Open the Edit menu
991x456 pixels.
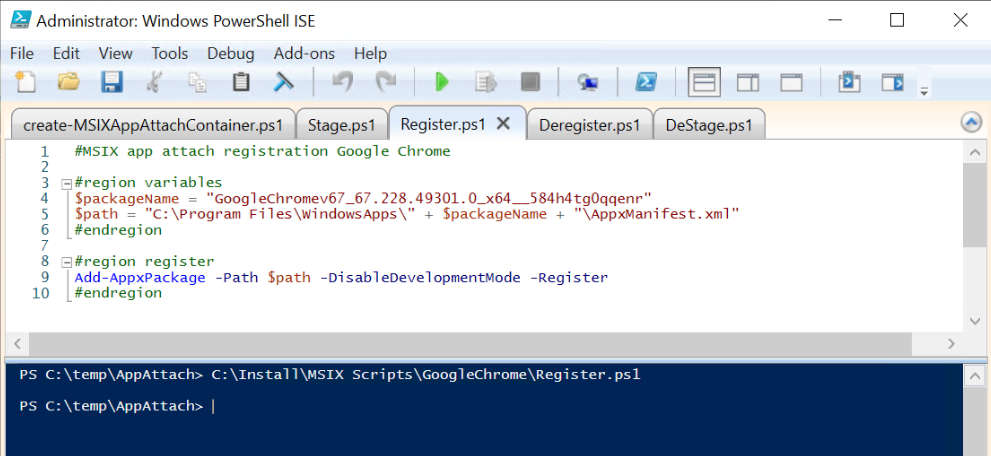tap(66, 54)
